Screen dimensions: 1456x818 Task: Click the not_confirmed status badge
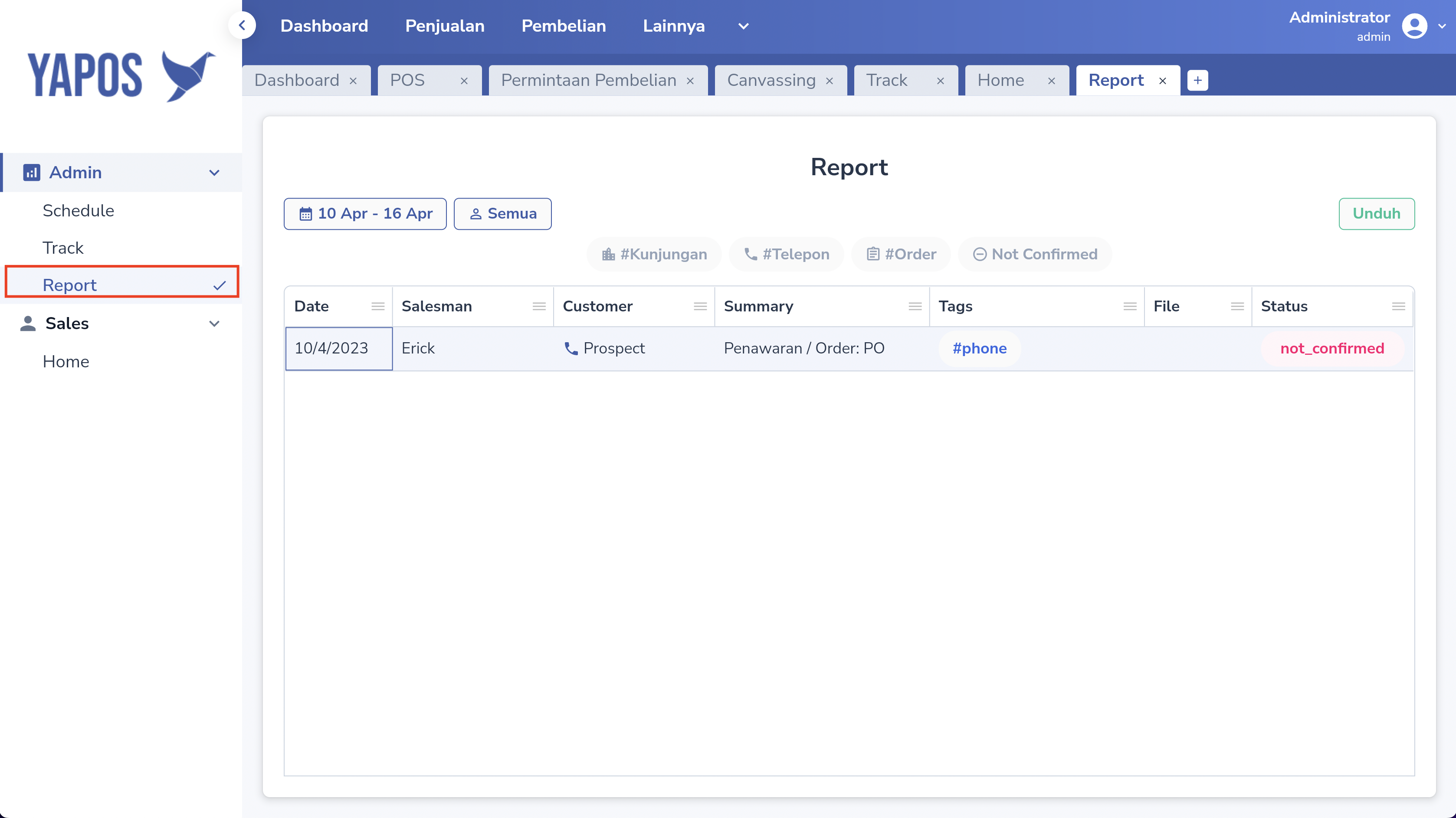click(x=1332, y=349)
